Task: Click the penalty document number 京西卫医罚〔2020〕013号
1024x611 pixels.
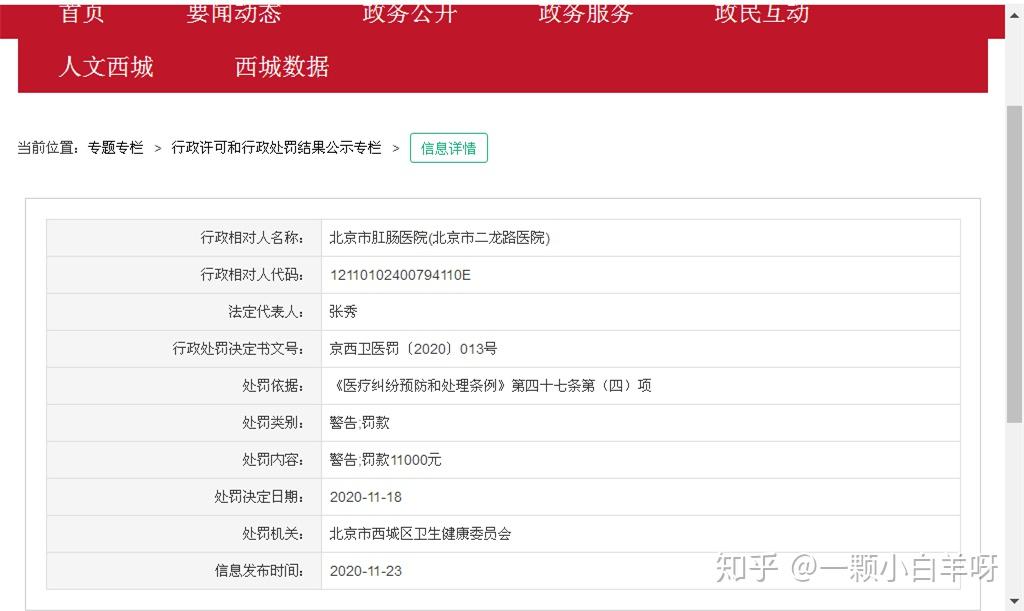Action: click(x=414, y=348)
